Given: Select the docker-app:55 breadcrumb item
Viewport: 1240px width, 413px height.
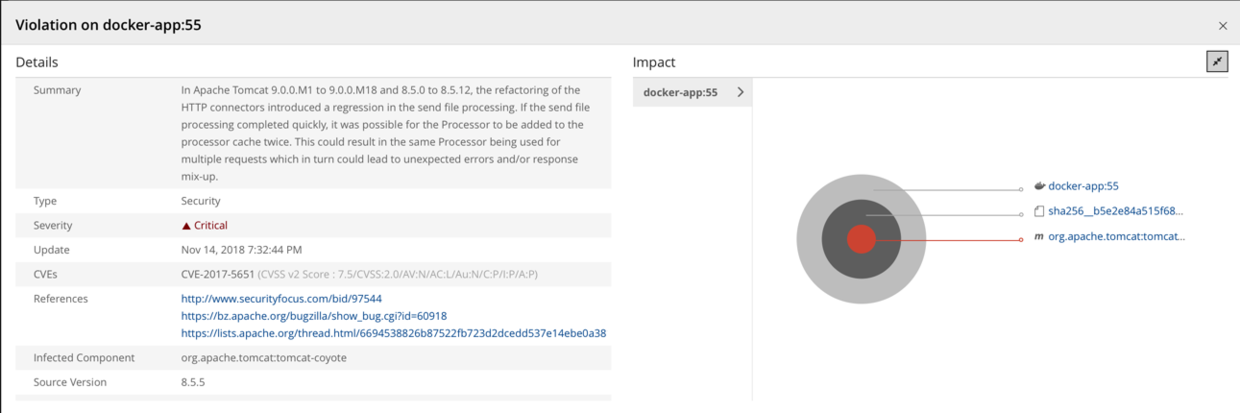Looking at the screenshot, I should [680, 92].
